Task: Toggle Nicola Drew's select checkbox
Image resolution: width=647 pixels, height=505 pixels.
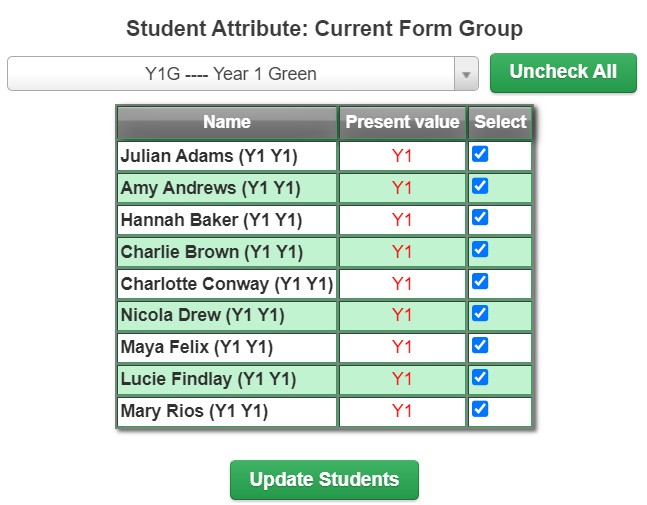Action: (480, 313)
